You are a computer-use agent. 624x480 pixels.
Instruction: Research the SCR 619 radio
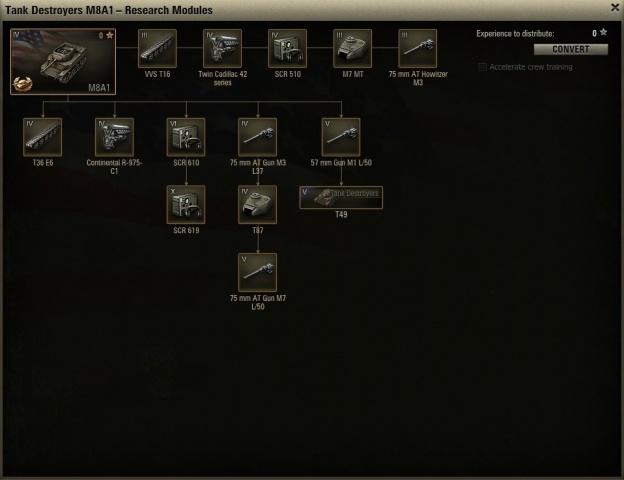coord(186,205)
